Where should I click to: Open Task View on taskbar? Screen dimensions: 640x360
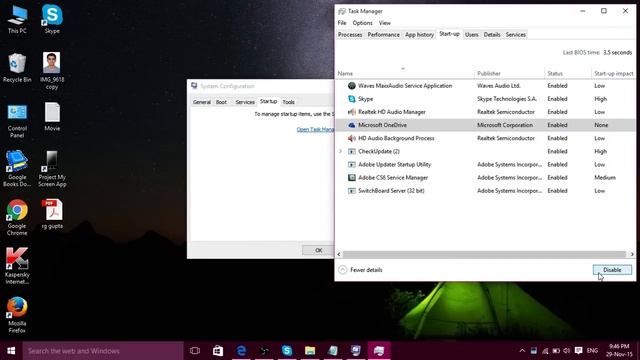195,351
